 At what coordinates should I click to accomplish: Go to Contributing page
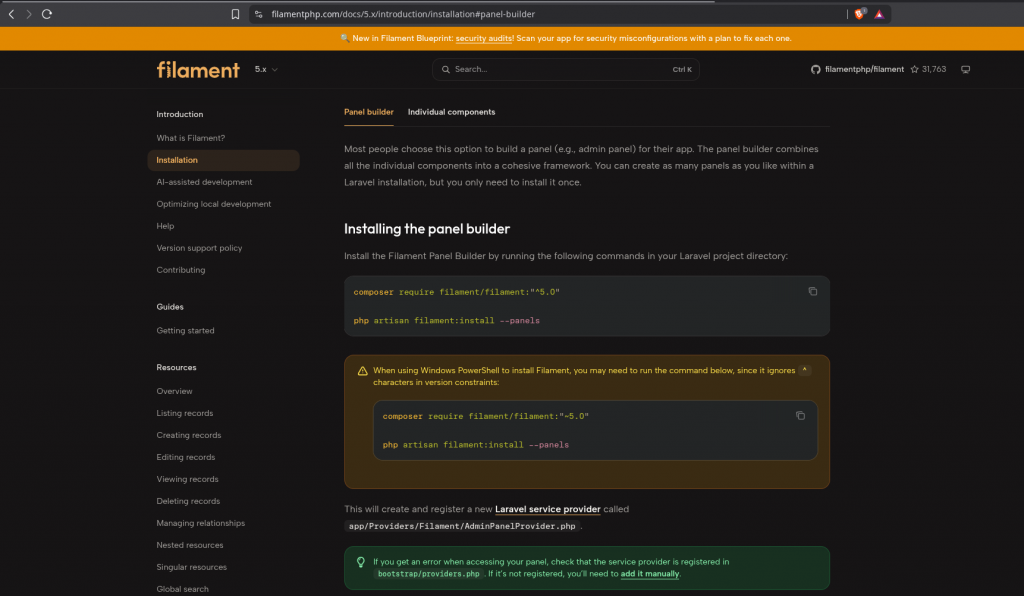pos(180,270)
